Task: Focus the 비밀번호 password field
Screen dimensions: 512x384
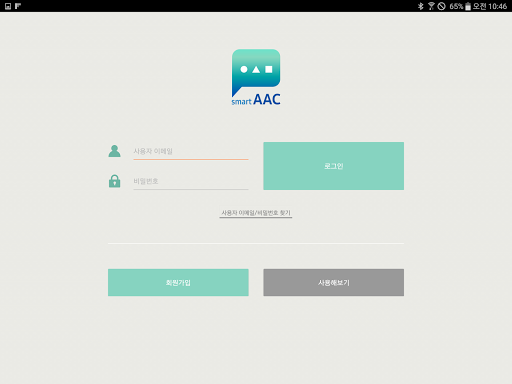Action: 191,182
